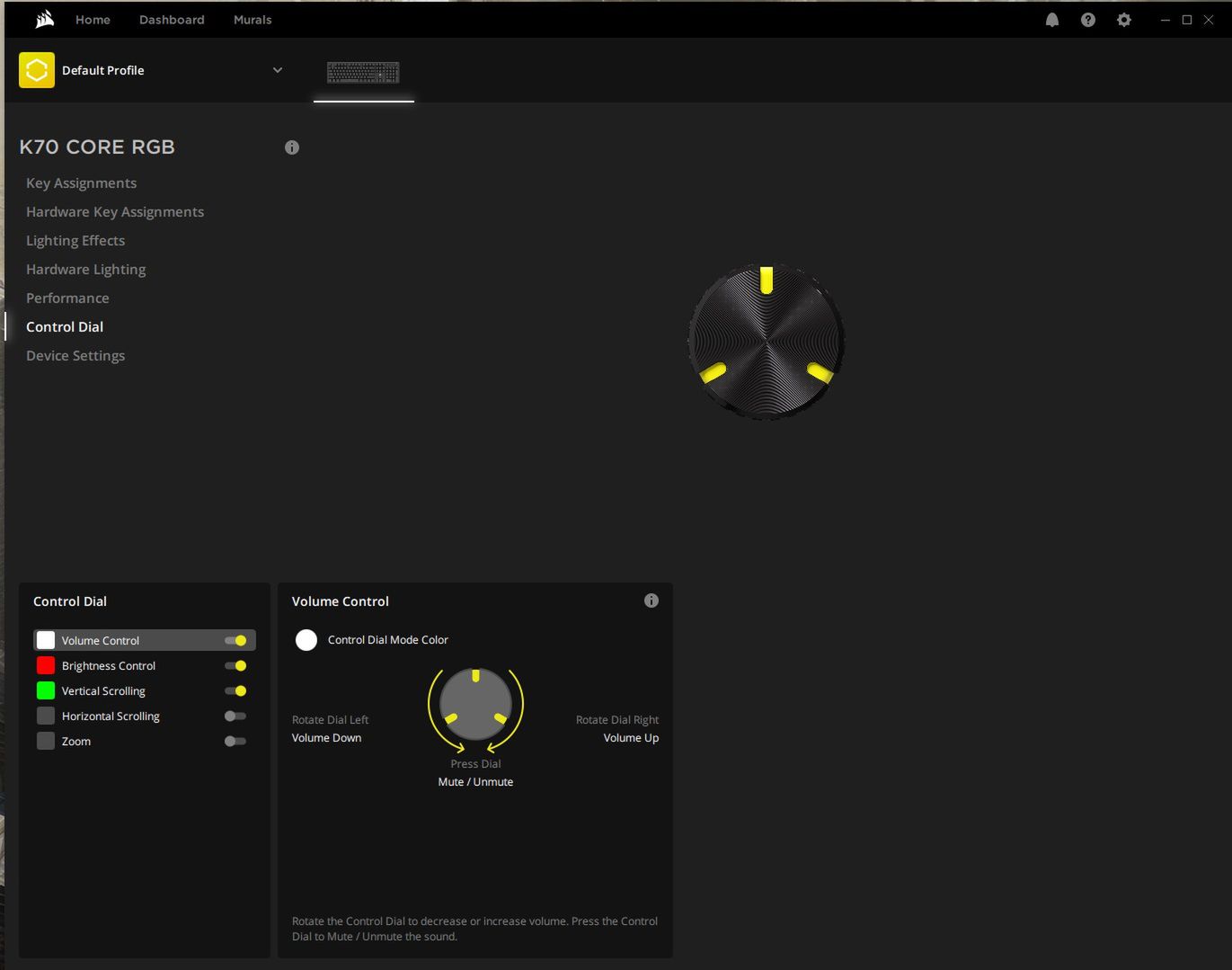
Task: Open Device Settings section
Action: 75,355
